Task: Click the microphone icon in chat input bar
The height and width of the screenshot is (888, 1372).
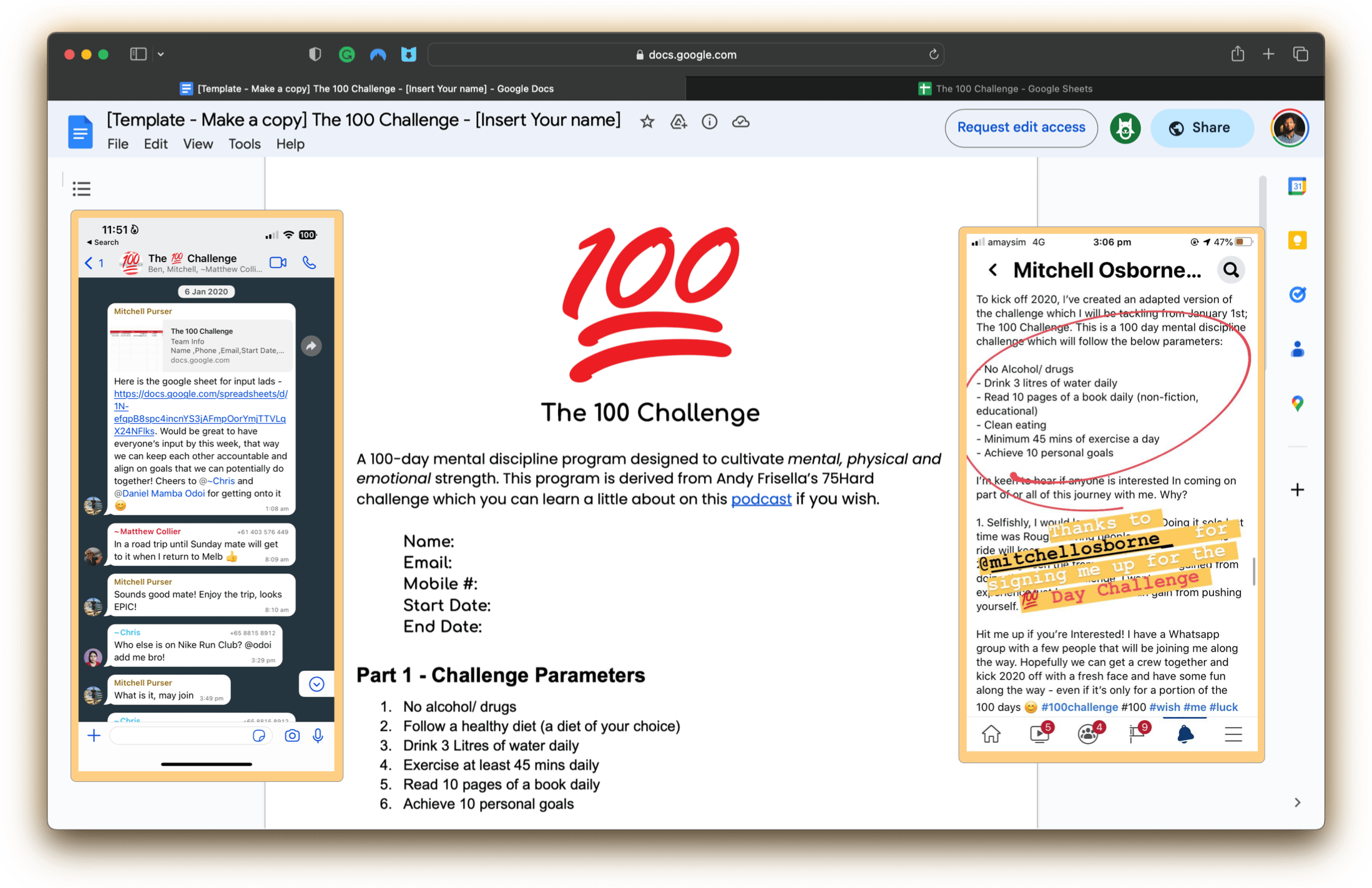Action: tap(318, 736)
